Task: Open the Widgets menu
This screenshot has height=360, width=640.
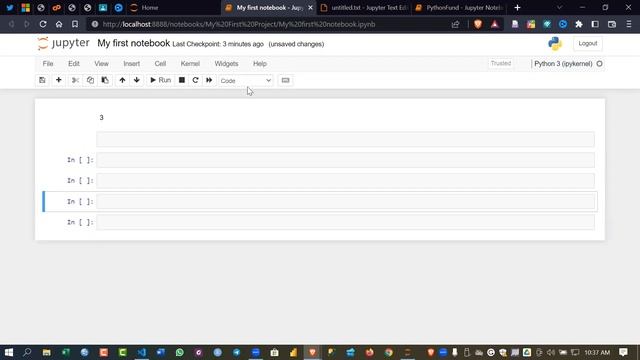Action: [226, 64]
